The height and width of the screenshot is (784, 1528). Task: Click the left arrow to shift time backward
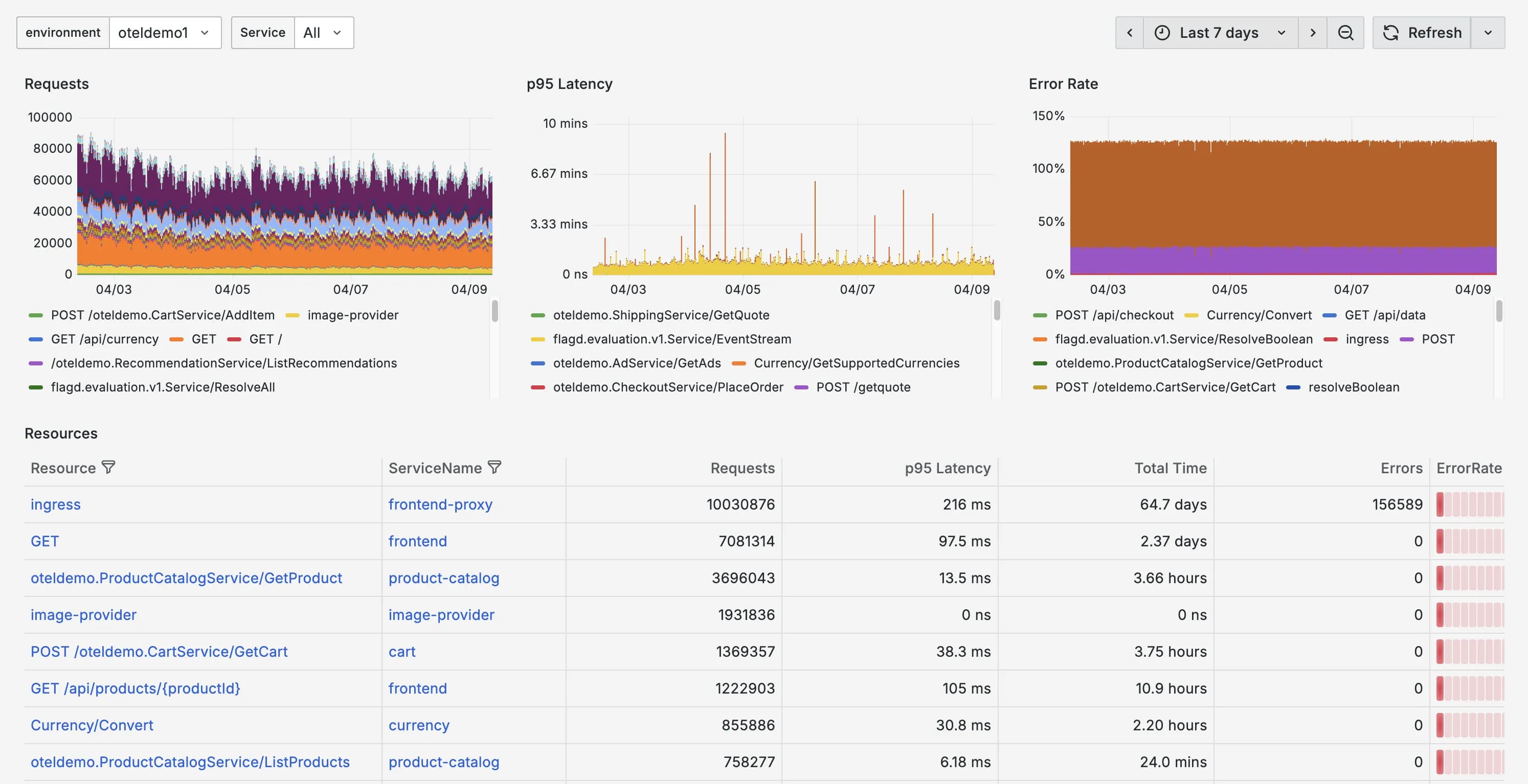coord(1130,33)
